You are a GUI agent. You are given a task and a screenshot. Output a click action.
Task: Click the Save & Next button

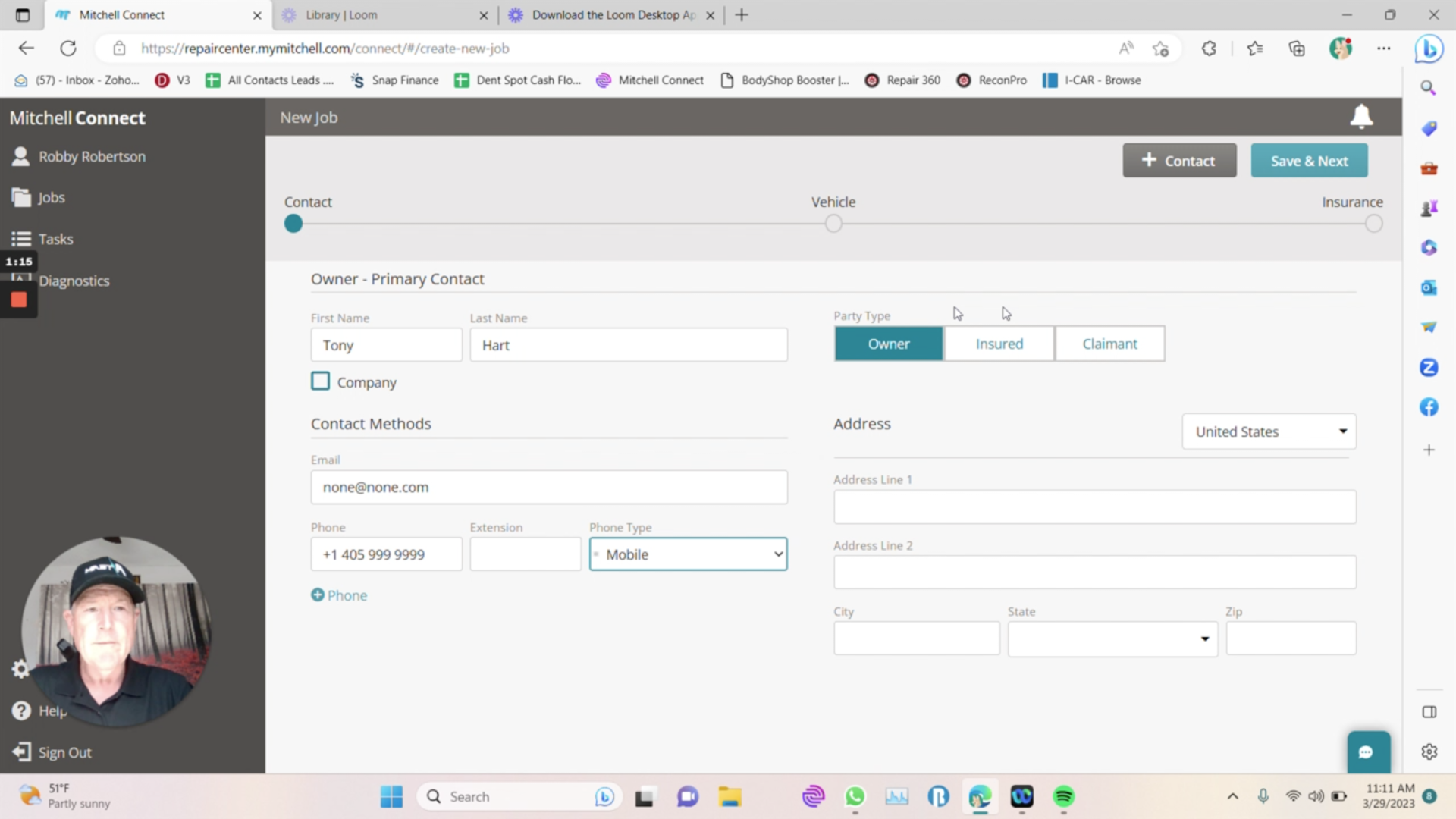tap(1309, 161)
